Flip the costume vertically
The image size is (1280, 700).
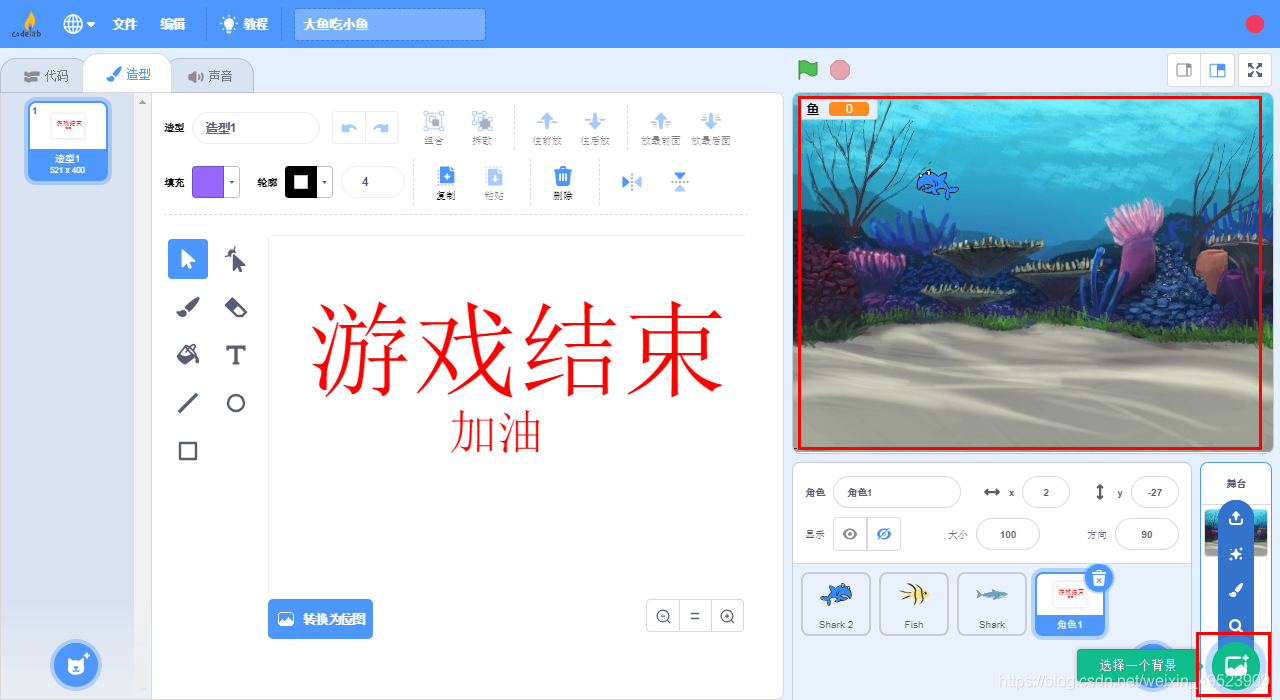point(680,182)
